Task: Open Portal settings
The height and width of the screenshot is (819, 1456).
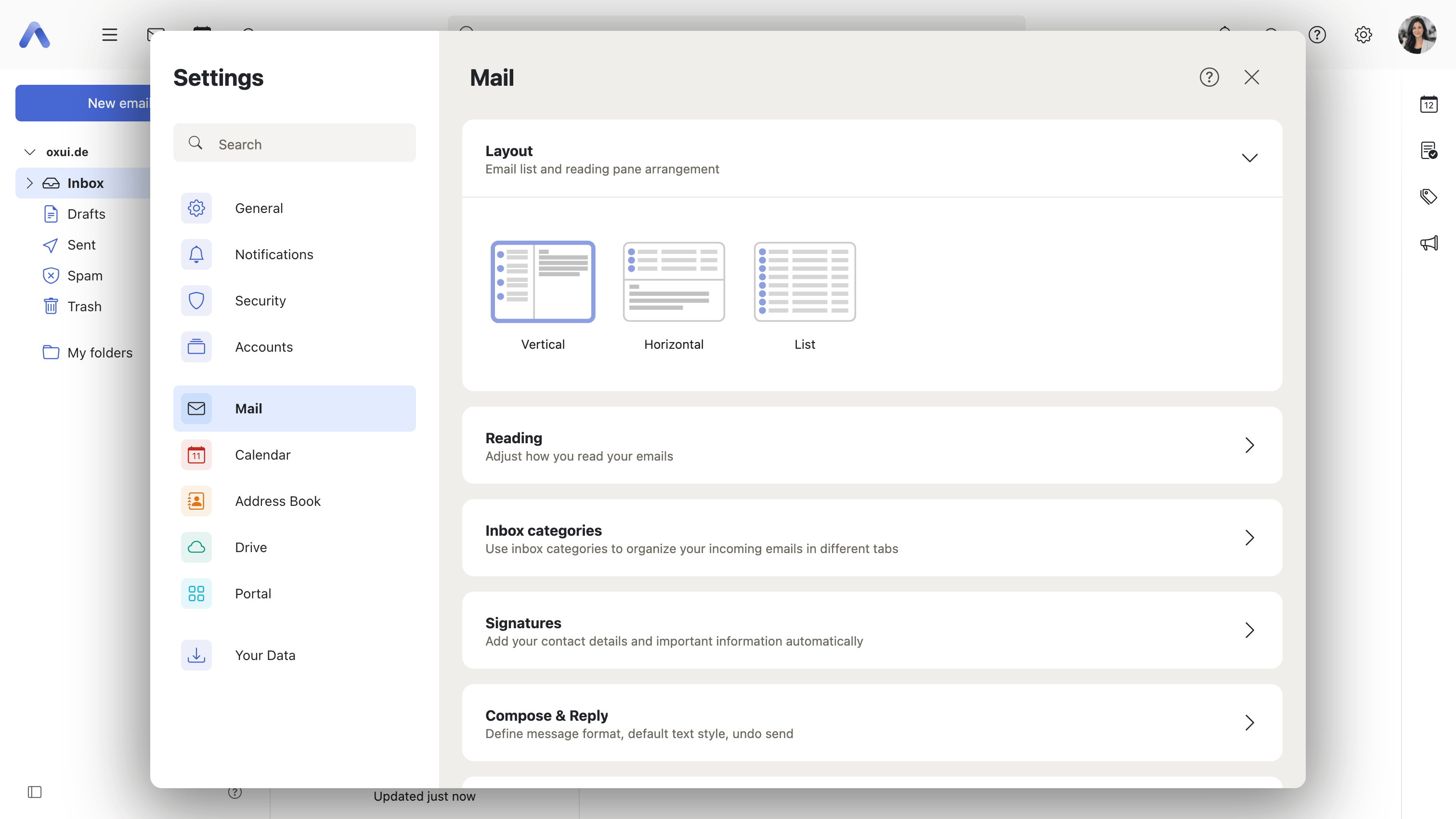Action: (x=295, y=594)
